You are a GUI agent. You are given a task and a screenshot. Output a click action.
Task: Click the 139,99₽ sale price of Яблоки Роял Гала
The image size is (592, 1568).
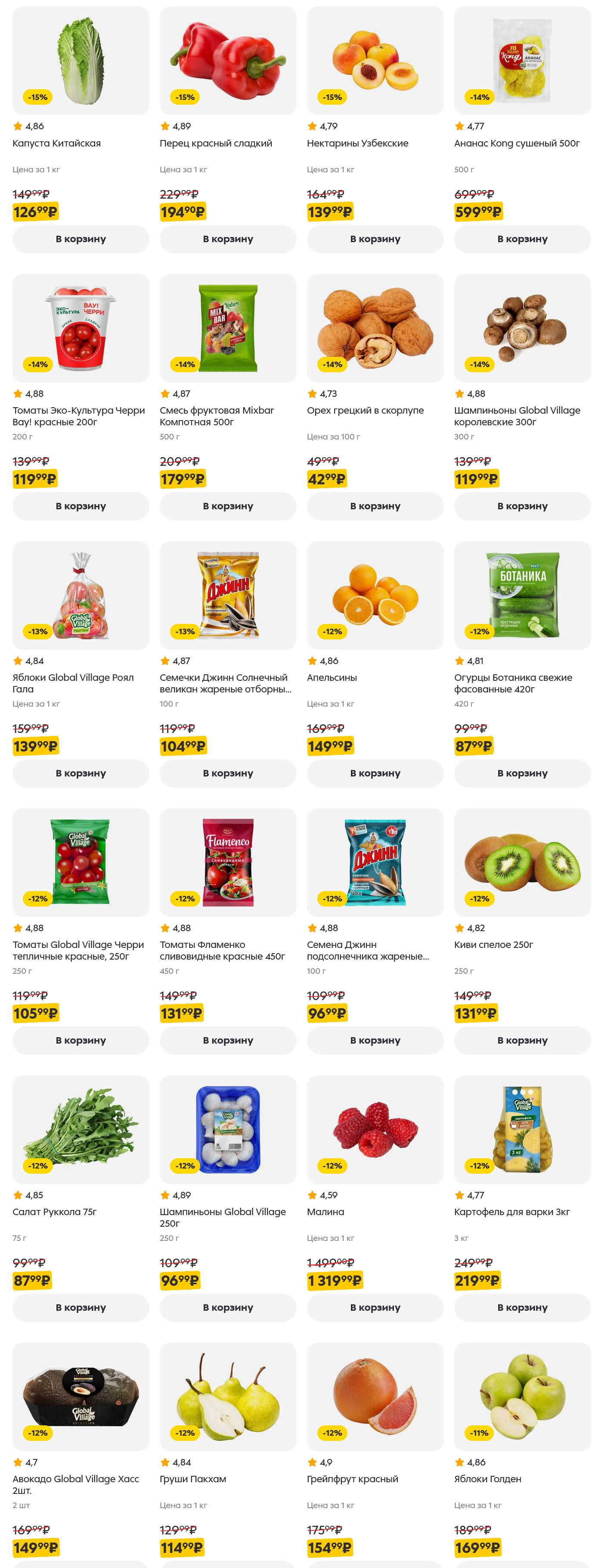35,746
